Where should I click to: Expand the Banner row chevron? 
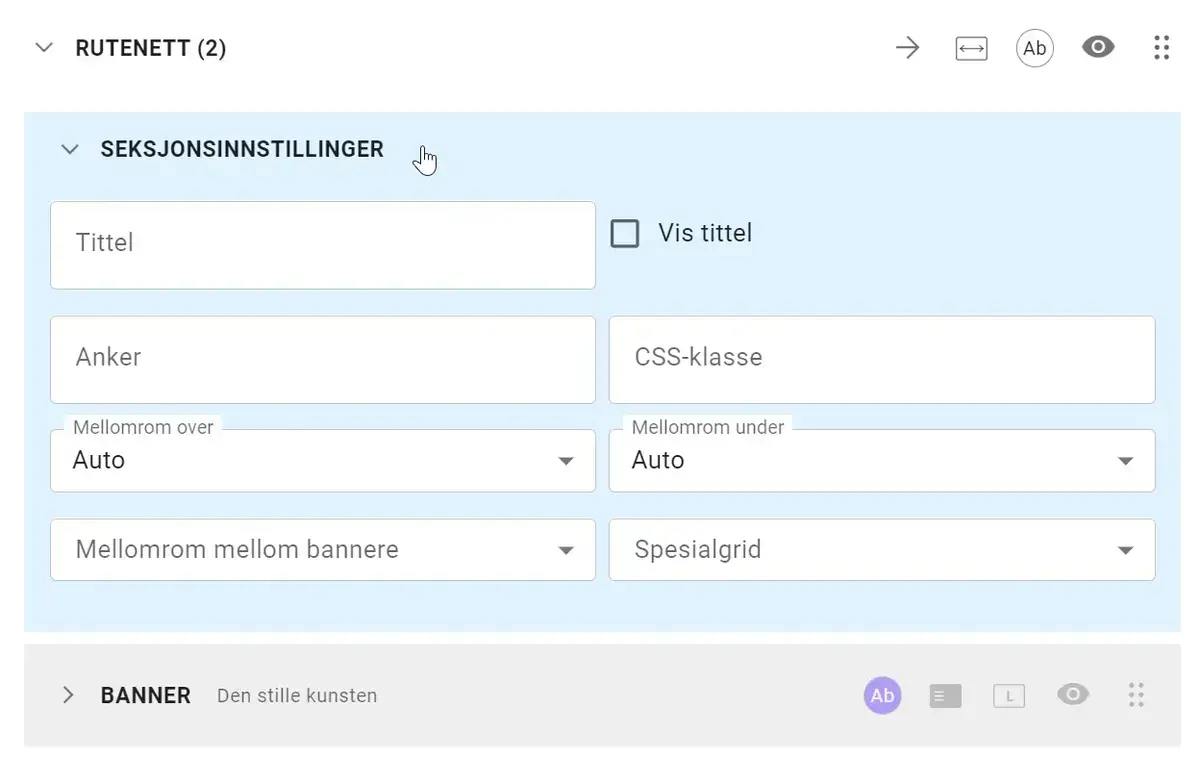[68, 695]
